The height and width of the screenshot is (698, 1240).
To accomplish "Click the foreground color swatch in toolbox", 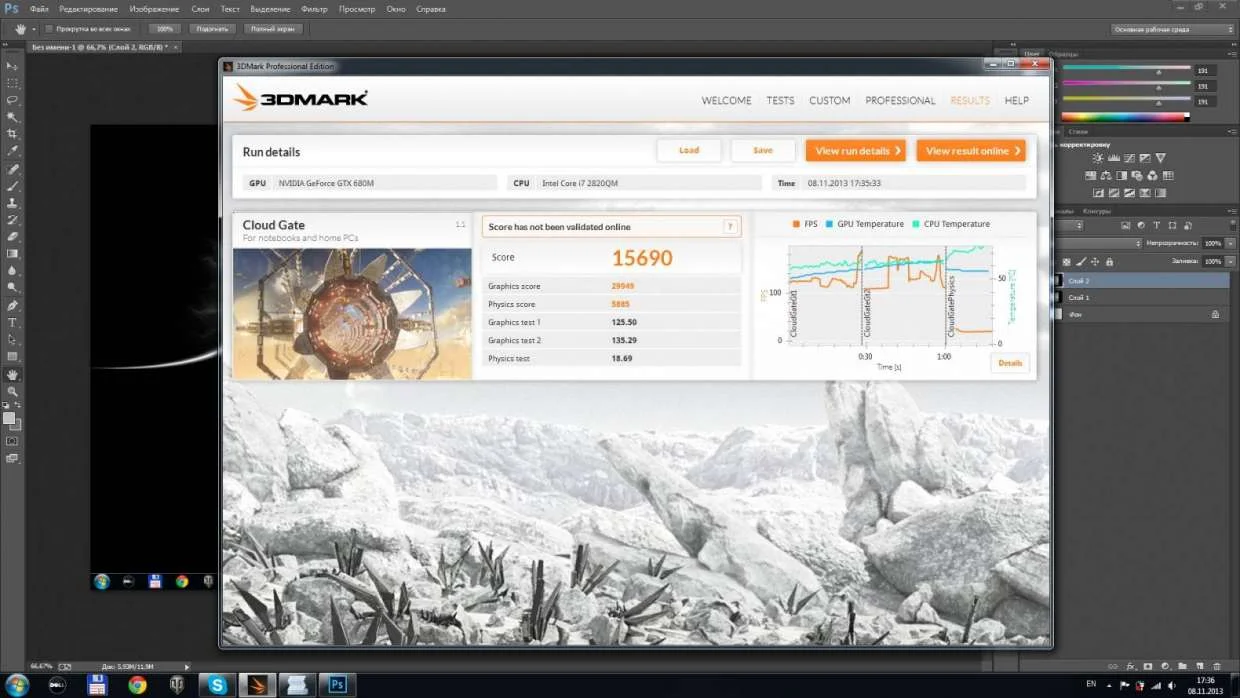I will [x=9, y=417].
